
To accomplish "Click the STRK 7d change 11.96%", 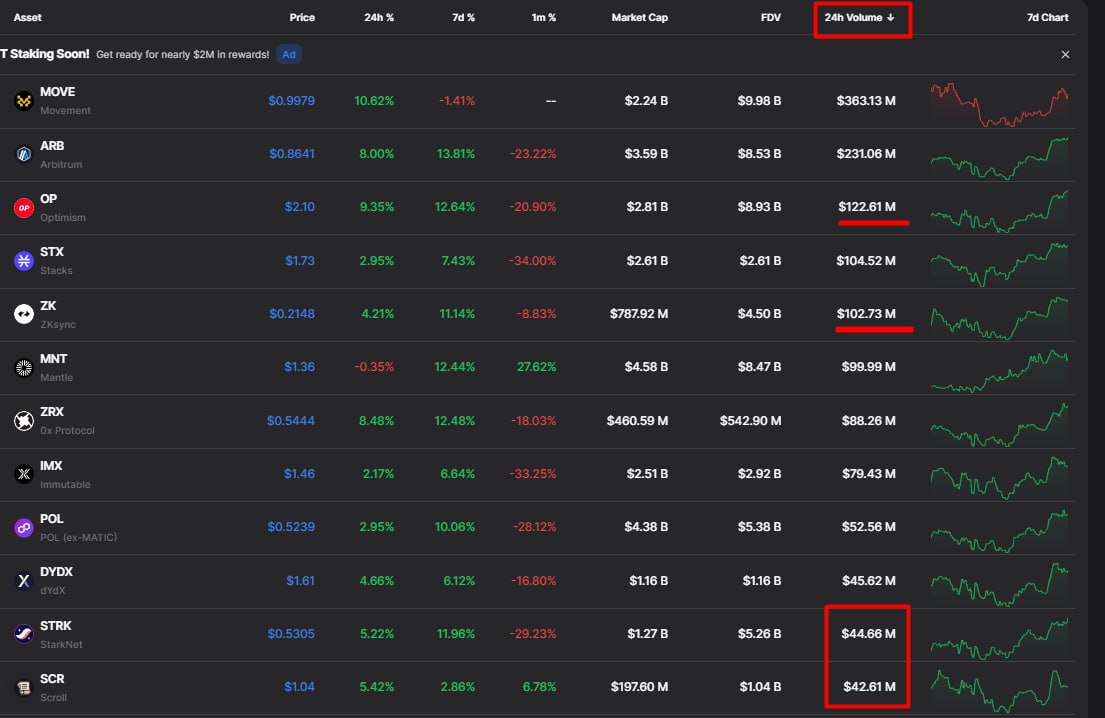I will (455, 633).
